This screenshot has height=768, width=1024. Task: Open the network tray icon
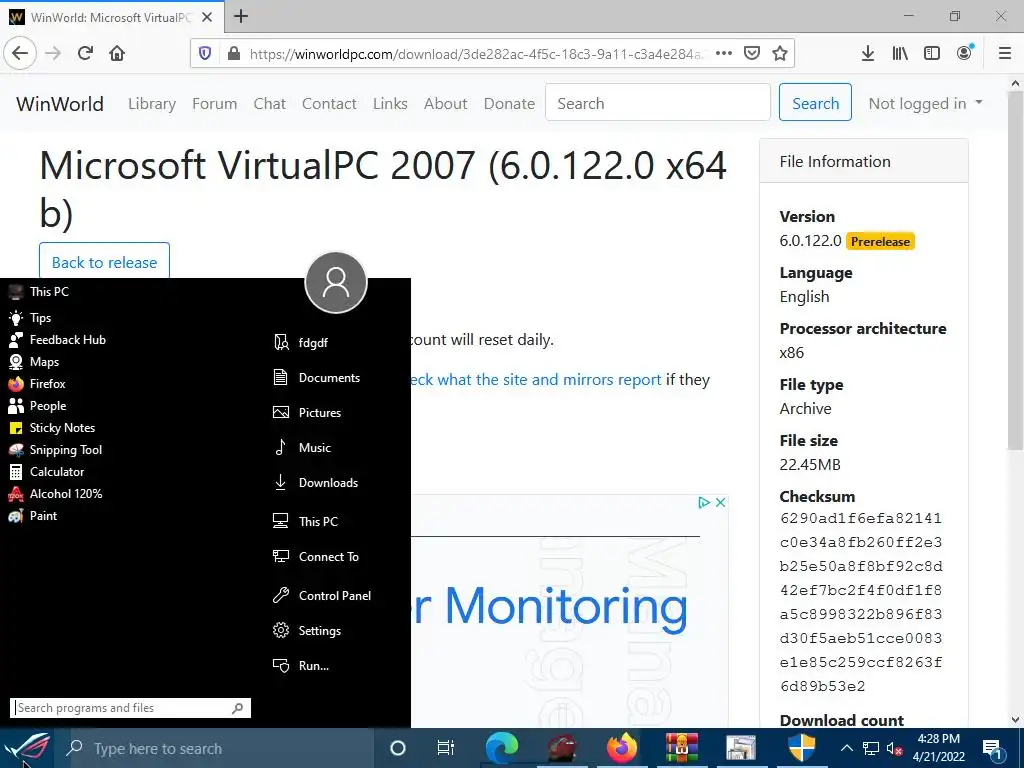[x=871, y=748]
